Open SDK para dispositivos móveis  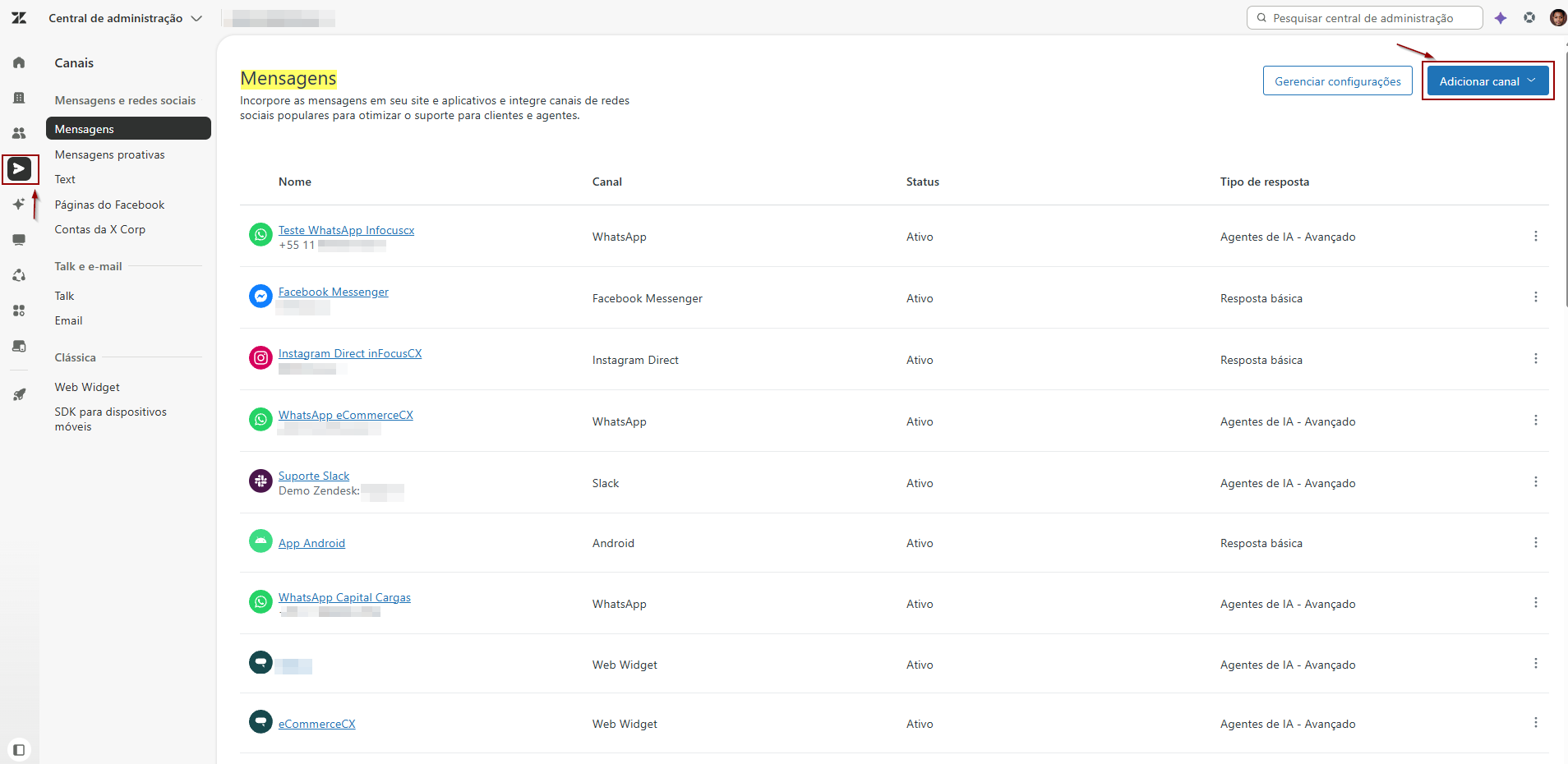coord(110,419)
